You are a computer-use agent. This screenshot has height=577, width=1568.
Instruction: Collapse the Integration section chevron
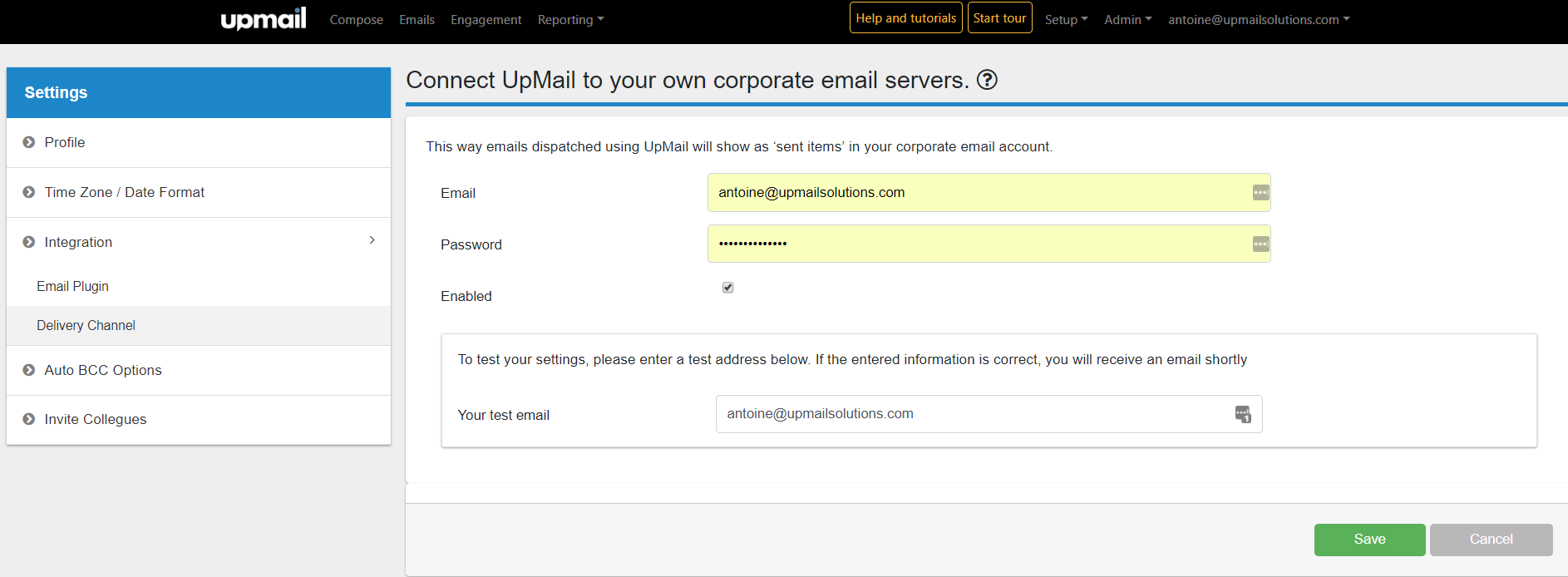(372, 240)
